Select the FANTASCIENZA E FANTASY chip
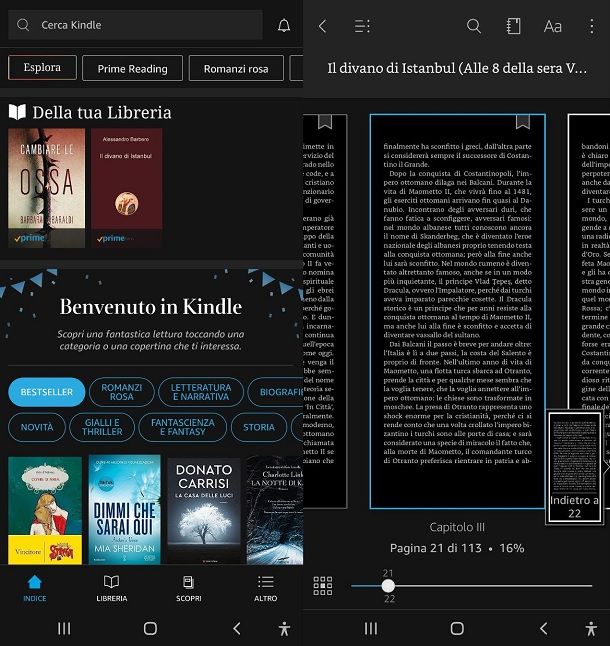 tap(182, 427)
